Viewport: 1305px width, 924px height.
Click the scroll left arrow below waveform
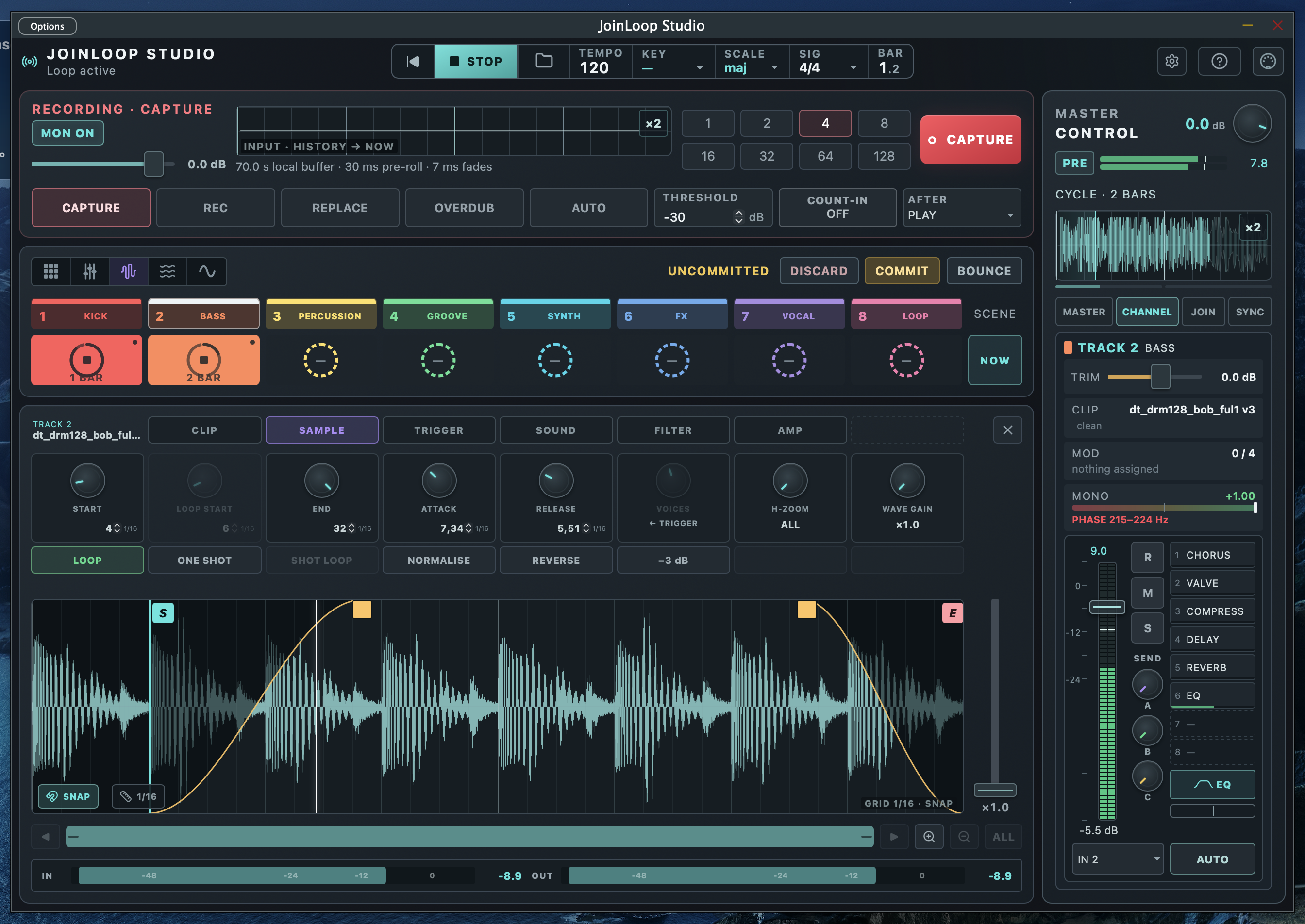(x=46, y=836)
